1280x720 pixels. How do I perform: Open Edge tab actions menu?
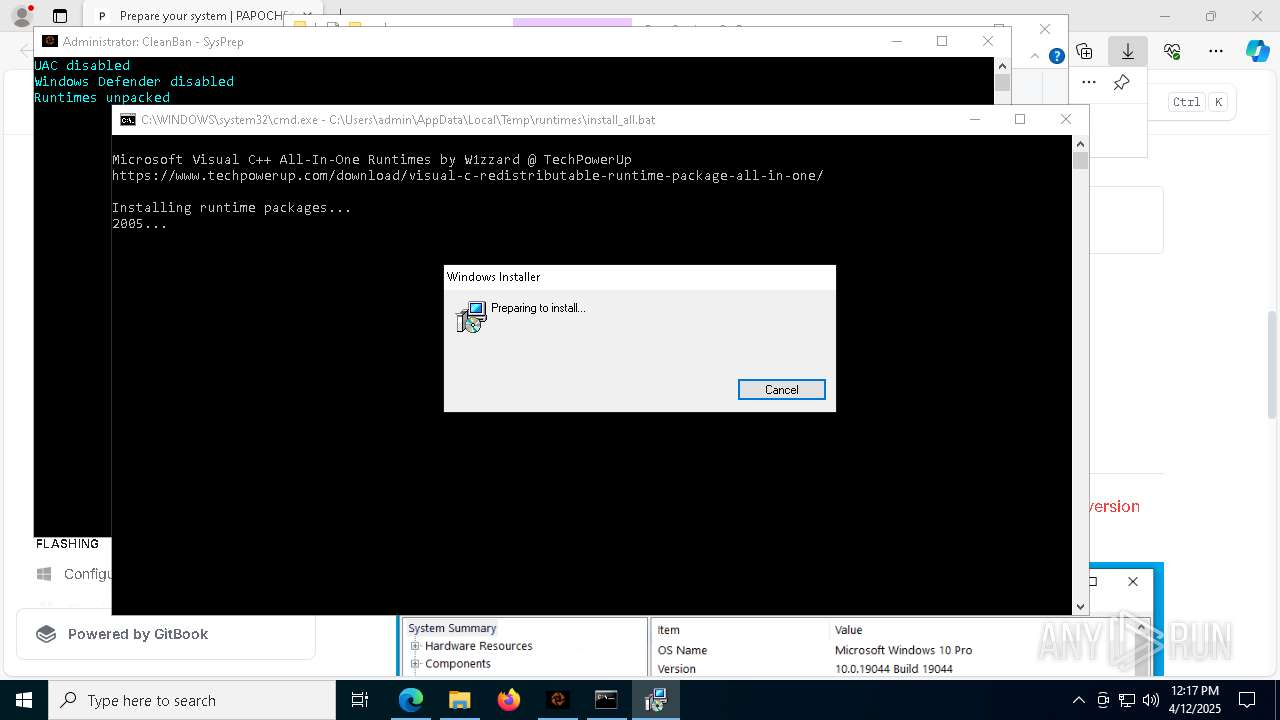click(x=60, y=16)
